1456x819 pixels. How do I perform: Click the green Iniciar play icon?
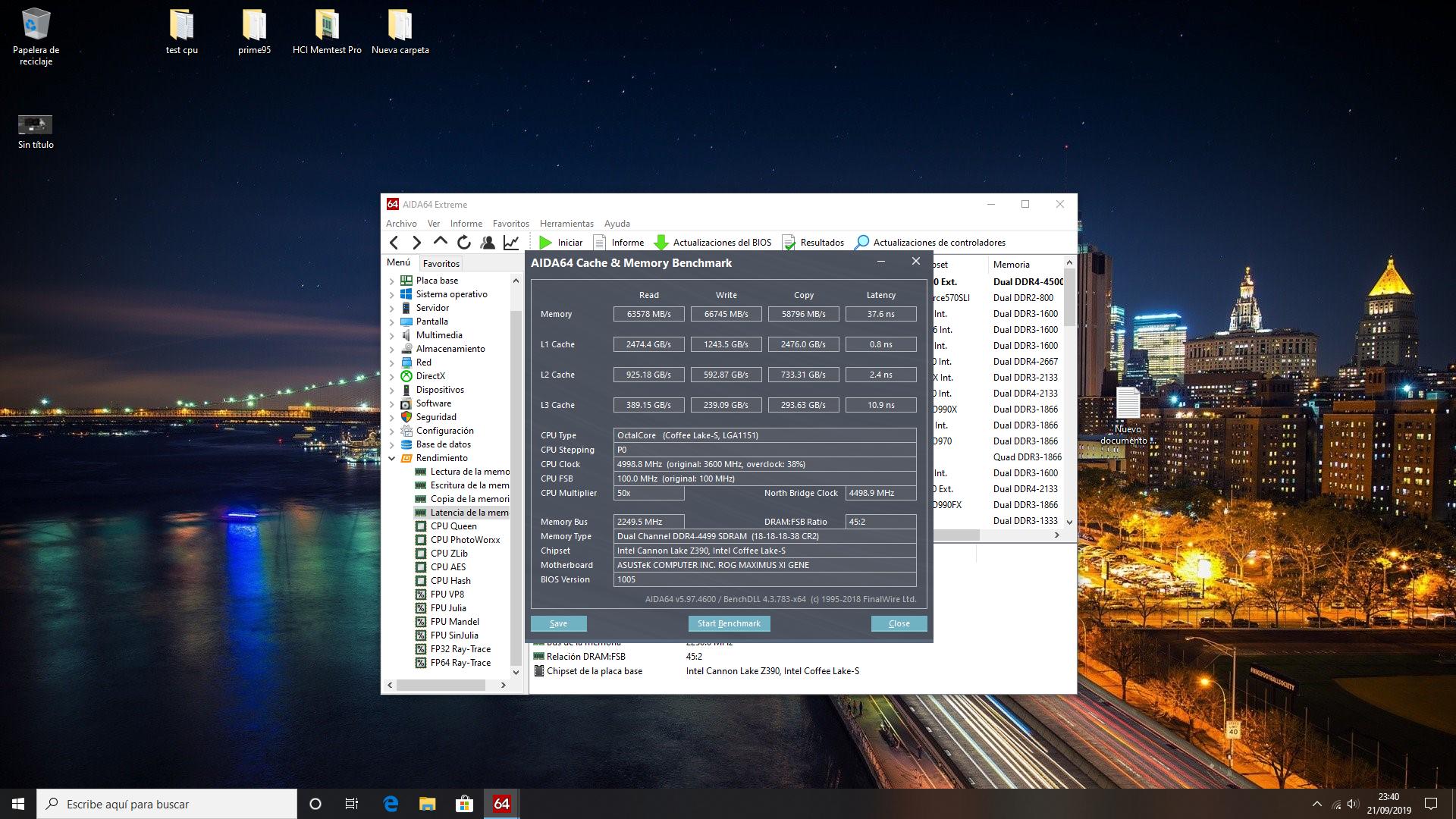[545, 243]
